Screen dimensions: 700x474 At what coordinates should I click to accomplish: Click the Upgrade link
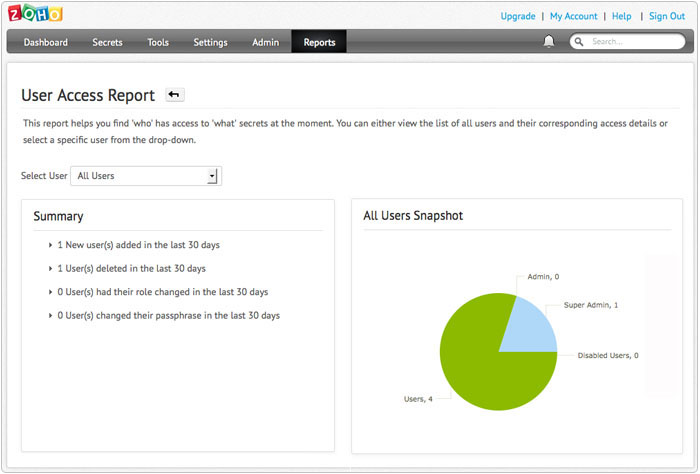click(518, 16)
